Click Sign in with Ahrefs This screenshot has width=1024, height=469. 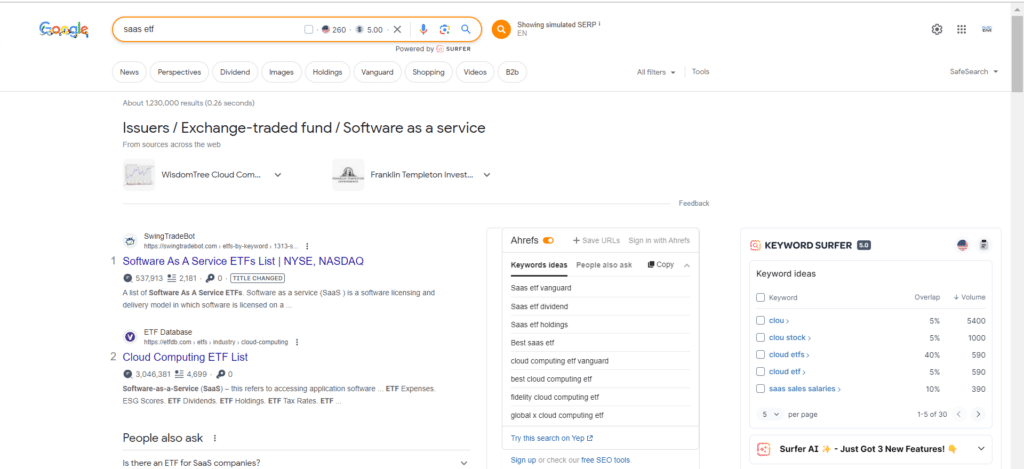(x=659, y=240)
